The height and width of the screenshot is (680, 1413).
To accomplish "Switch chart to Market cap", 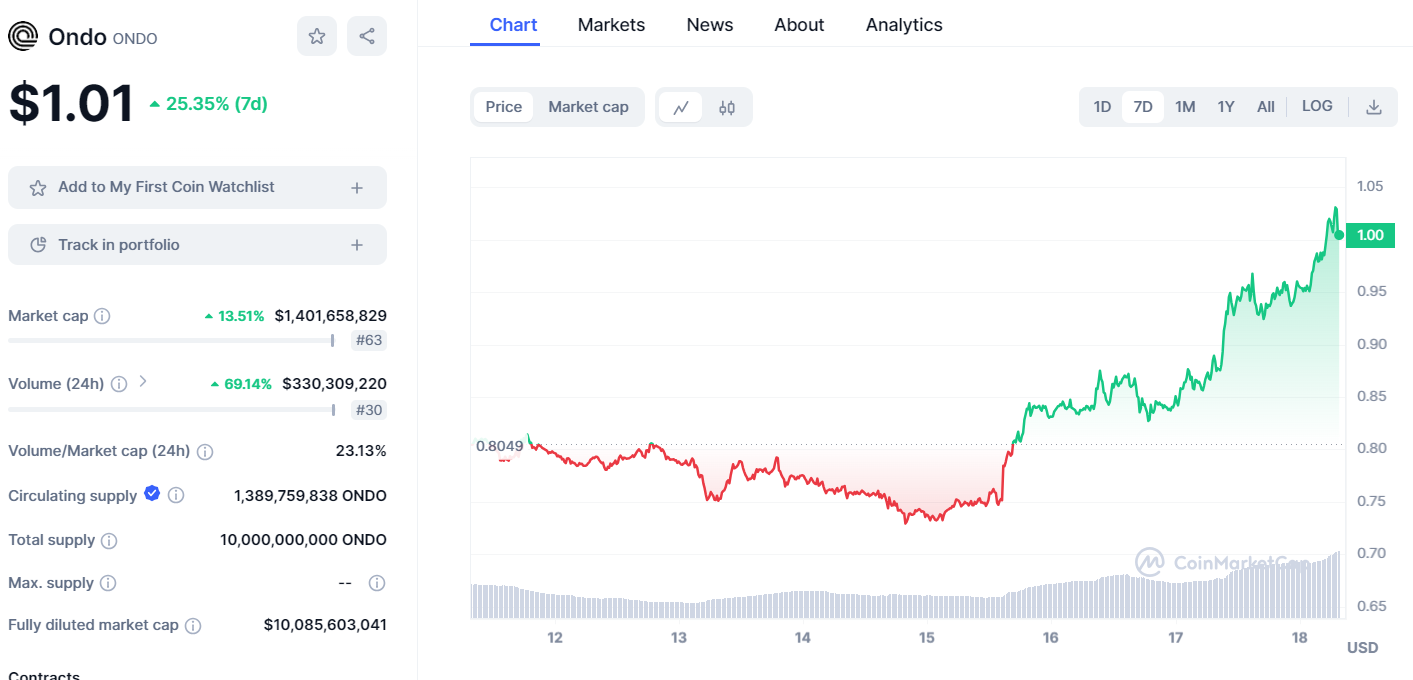I will (x=589, y=107).
